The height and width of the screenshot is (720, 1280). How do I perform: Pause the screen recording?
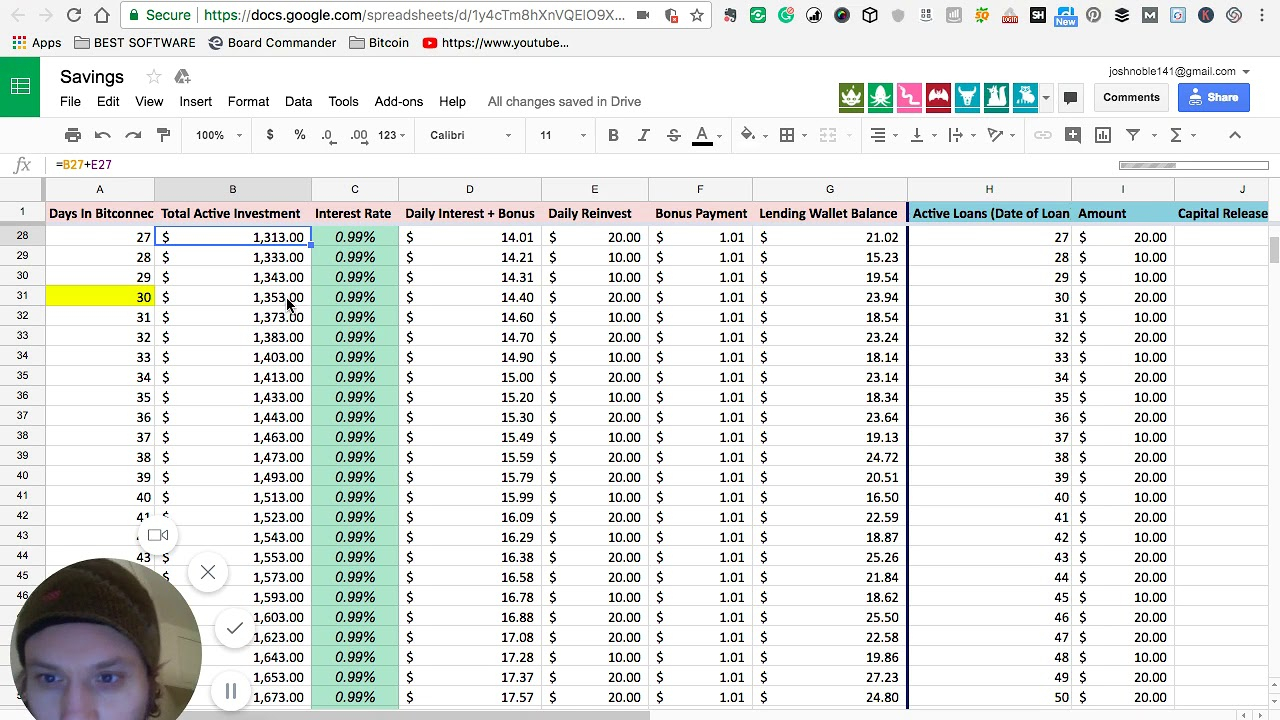pyautogui.click(x=230, y=691)
